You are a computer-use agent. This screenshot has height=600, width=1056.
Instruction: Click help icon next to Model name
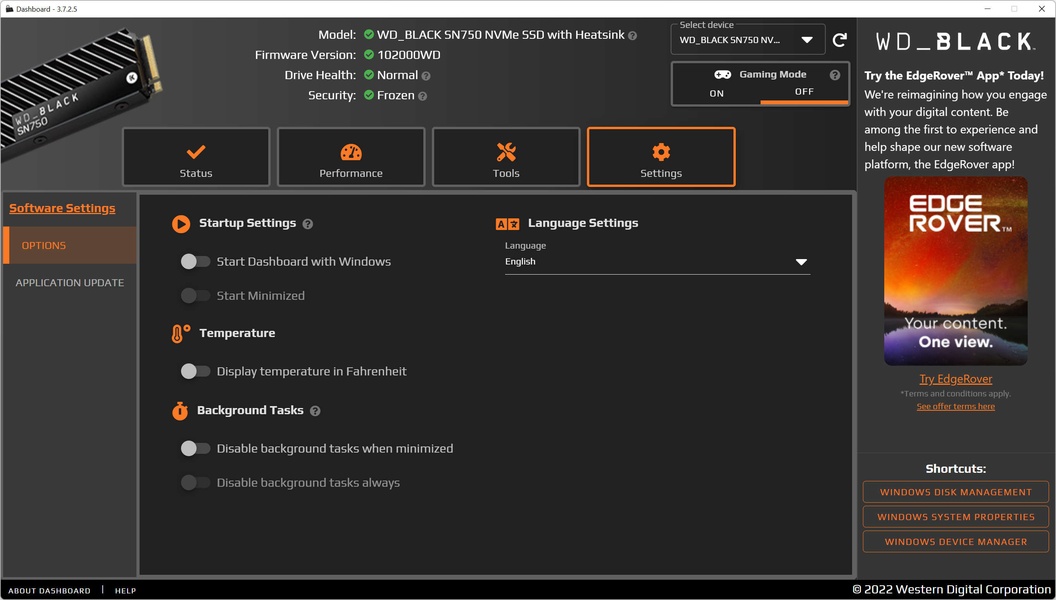pyautogui.click(x=632, y=36)
